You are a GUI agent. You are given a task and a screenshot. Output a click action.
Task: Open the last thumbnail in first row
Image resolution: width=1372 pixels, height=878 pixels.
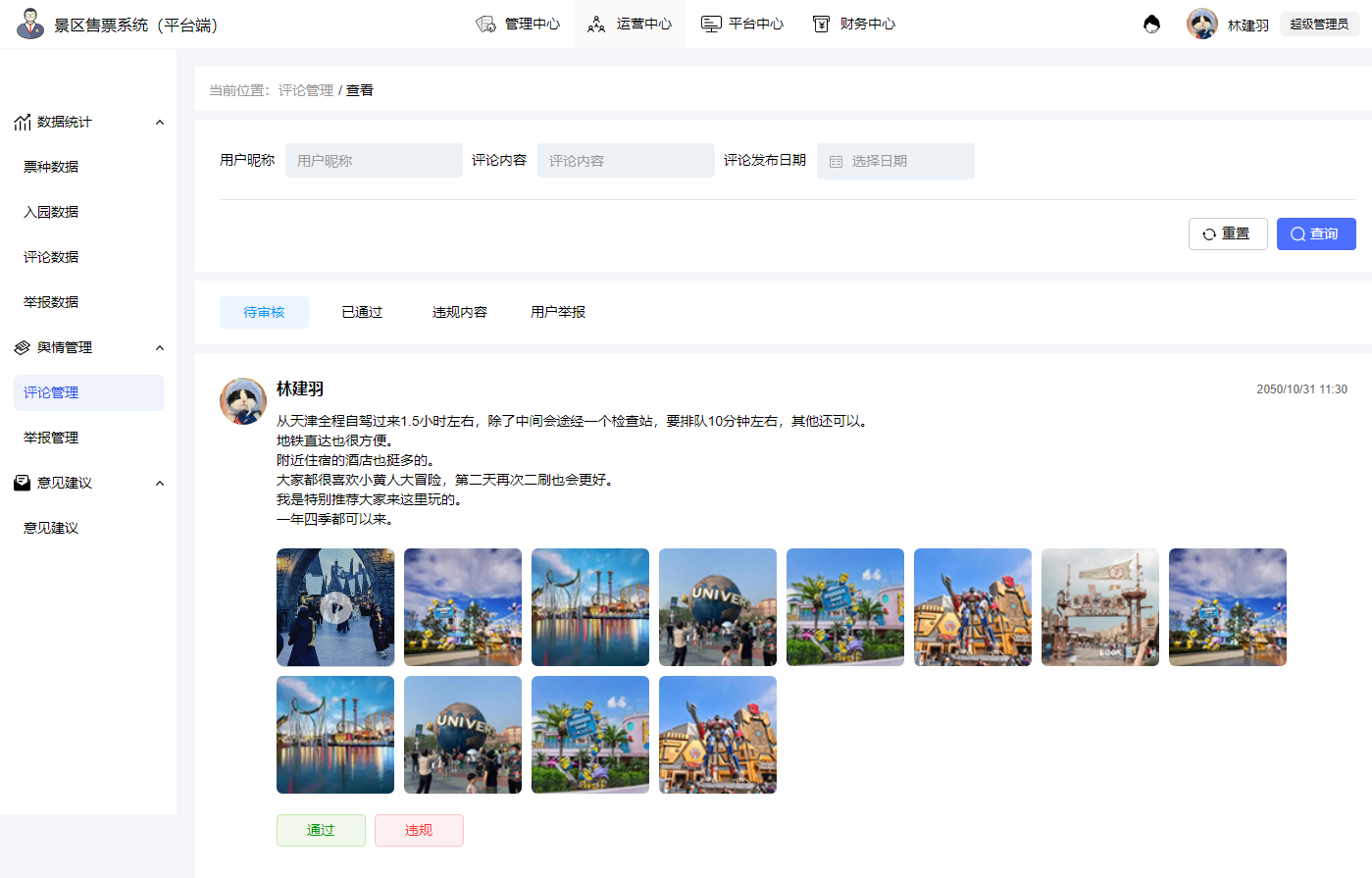(x=1228, y=607)
